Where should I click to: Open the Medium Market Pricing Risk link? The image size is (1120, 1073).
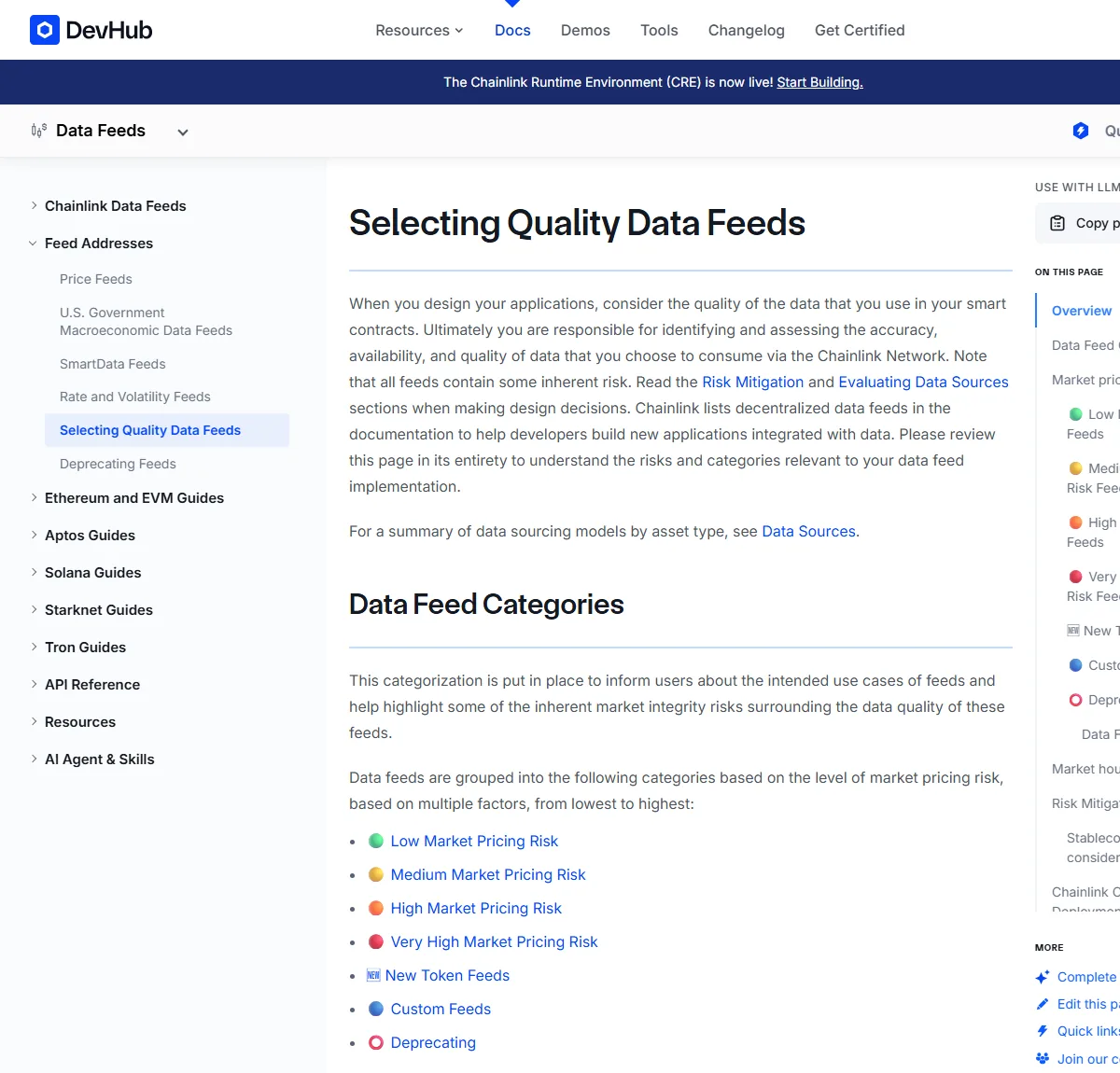point(488,874)
